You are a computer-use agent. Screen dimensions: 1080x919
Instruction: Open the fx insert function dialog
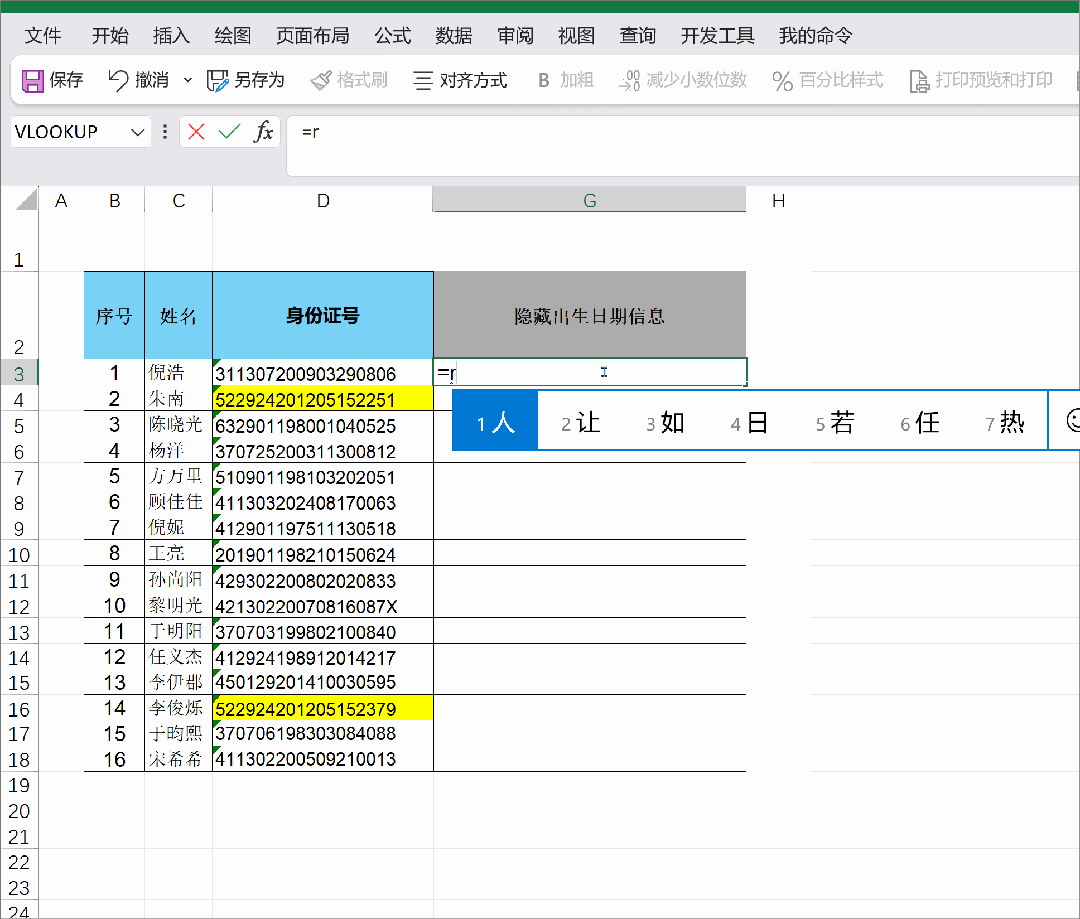[x=264, y=131]
